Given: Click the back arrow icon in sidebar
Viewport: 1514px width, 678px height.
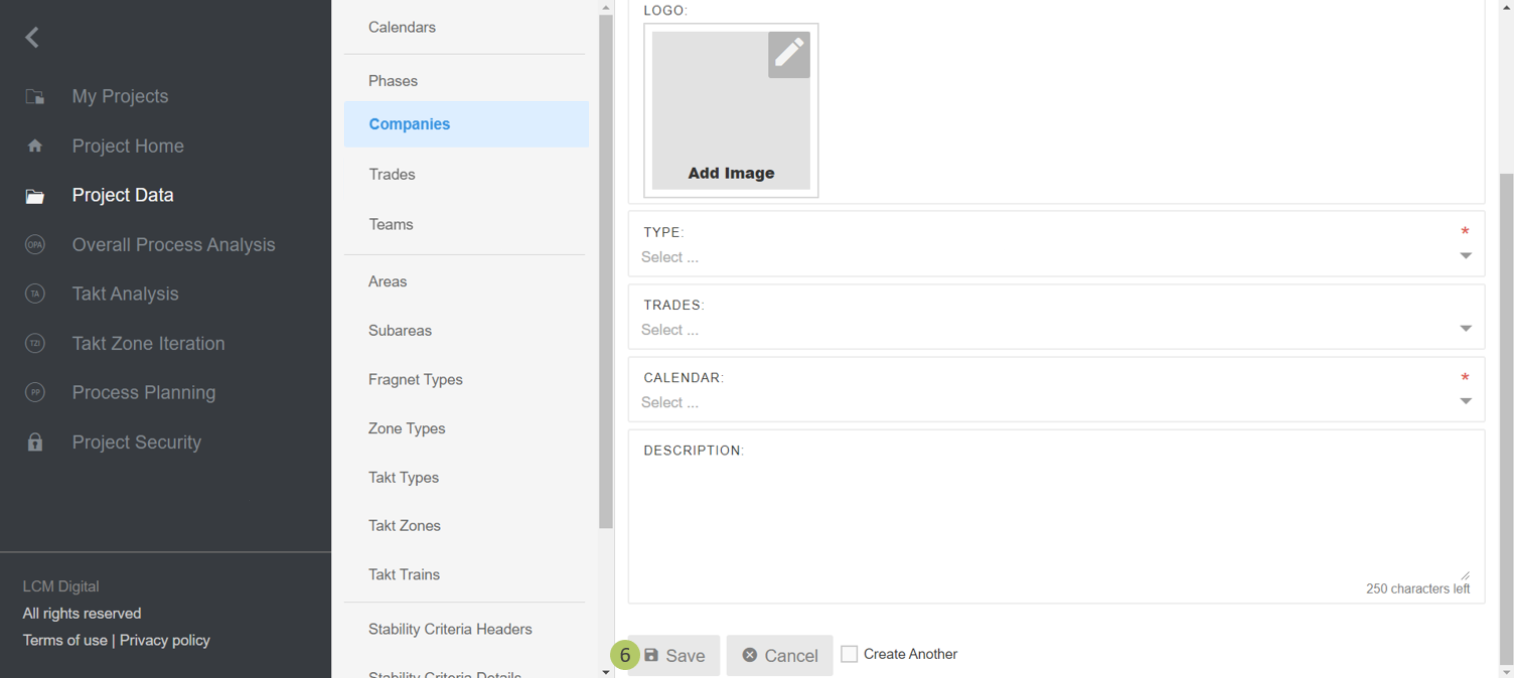Looking at the screenshot, I should tap(33, 38).
